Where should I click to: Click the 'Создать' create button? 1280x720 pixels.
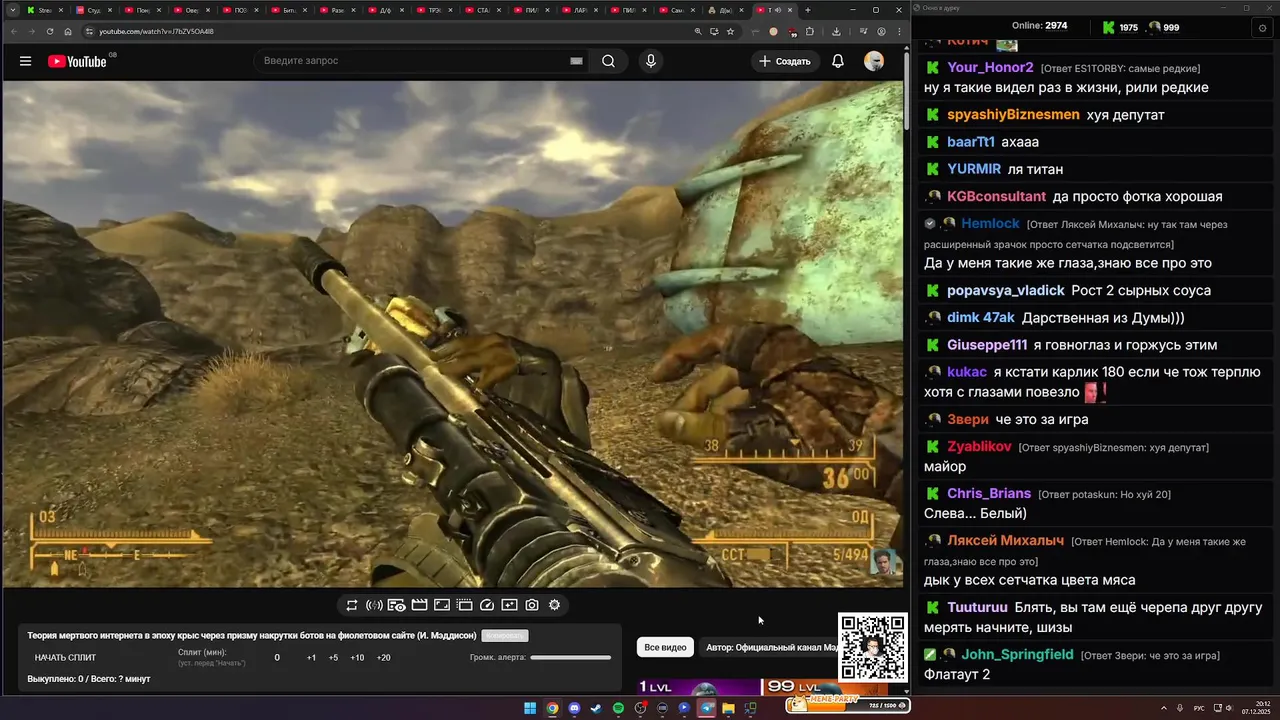click(x=785, y=61)
